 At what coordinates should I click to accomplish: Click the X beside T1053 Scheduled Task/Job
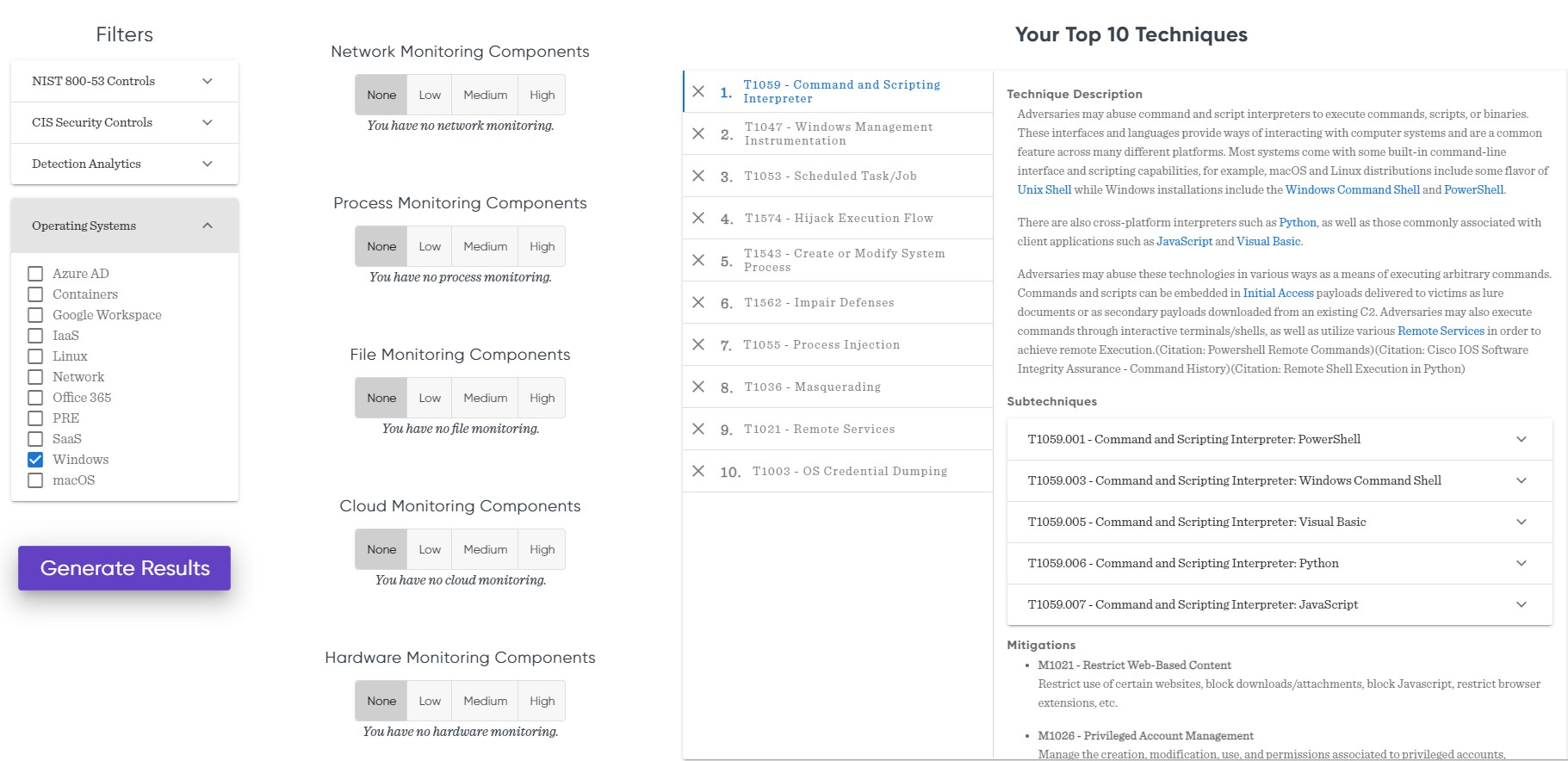click(698, 176)
